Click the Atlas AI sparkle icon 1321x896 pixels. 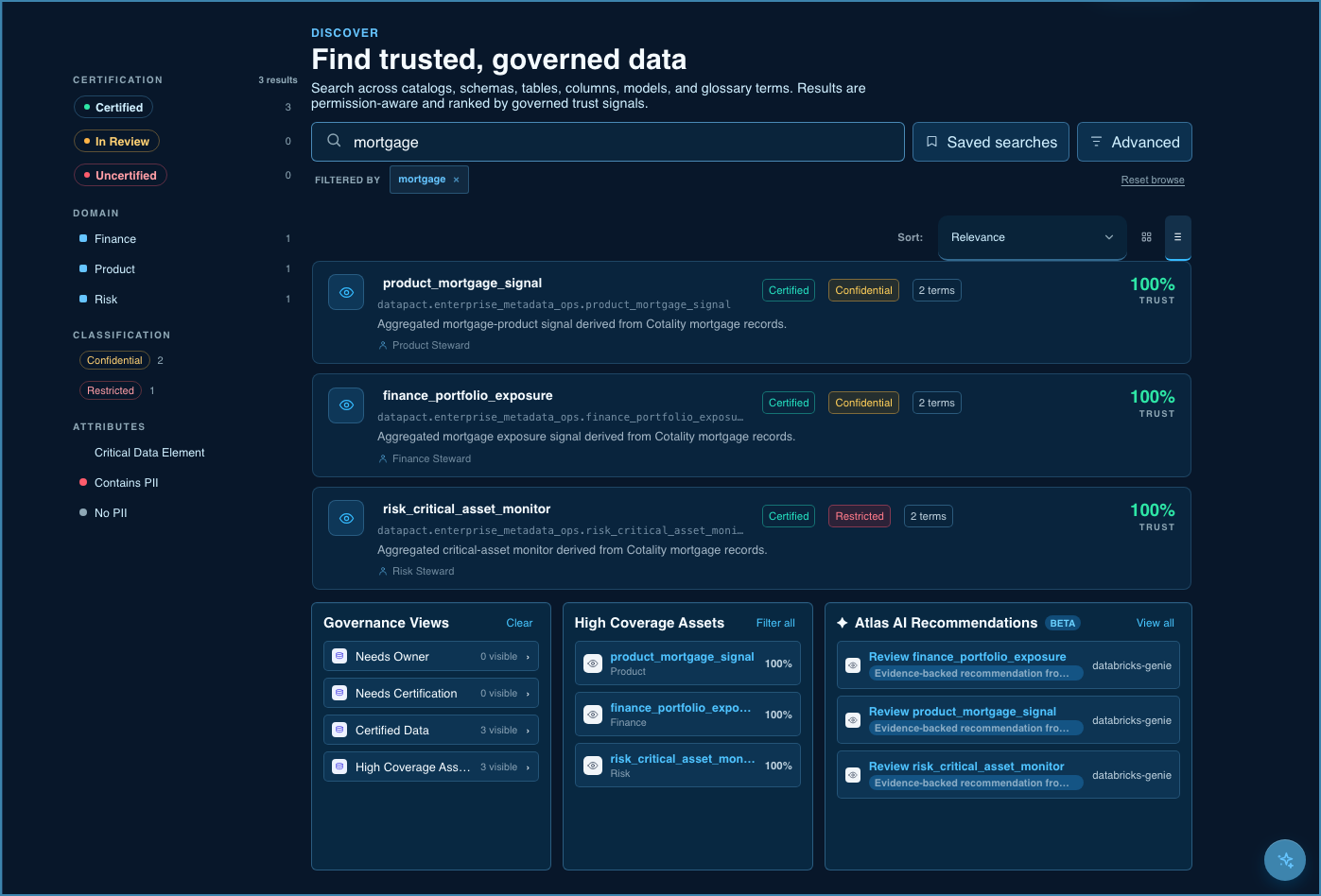coord(843,623)
